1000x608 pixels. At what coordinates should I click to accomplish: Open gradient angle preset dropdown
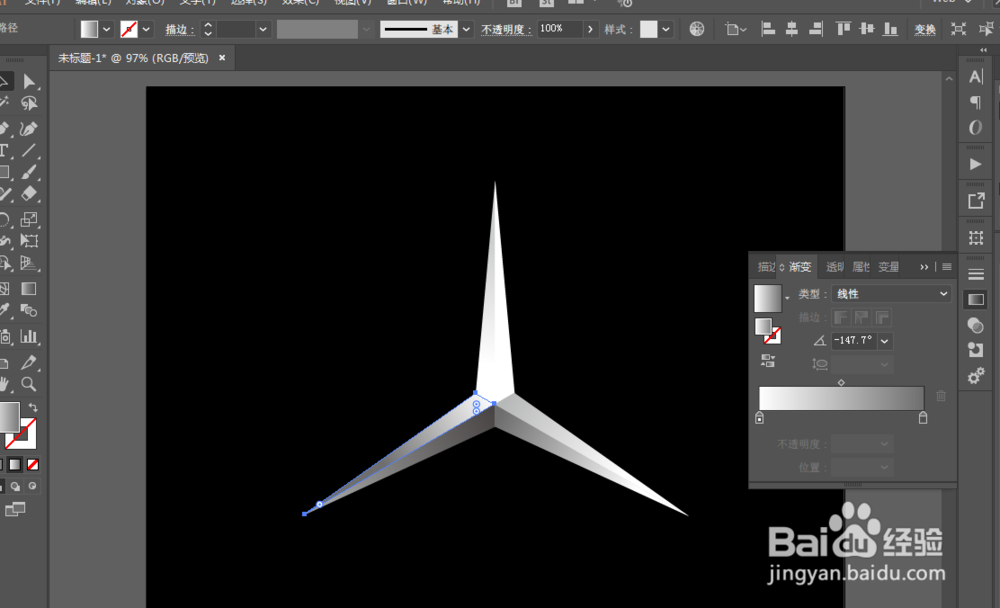[x=885, y=341]
